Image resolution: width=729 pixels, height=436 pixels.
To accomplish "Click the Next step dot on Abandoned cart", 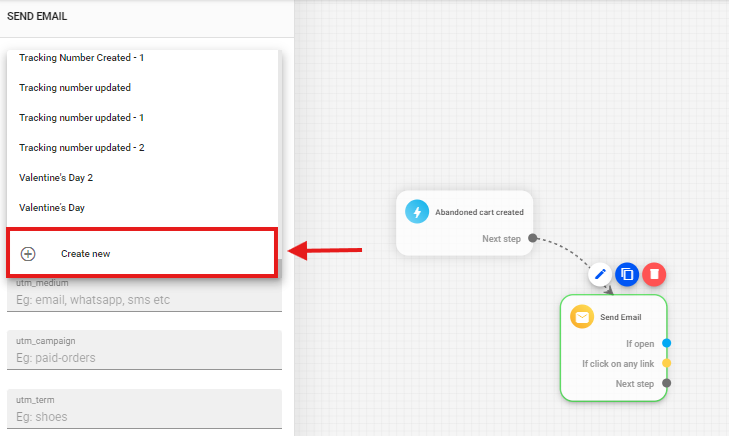I will (x=533, y=238).
